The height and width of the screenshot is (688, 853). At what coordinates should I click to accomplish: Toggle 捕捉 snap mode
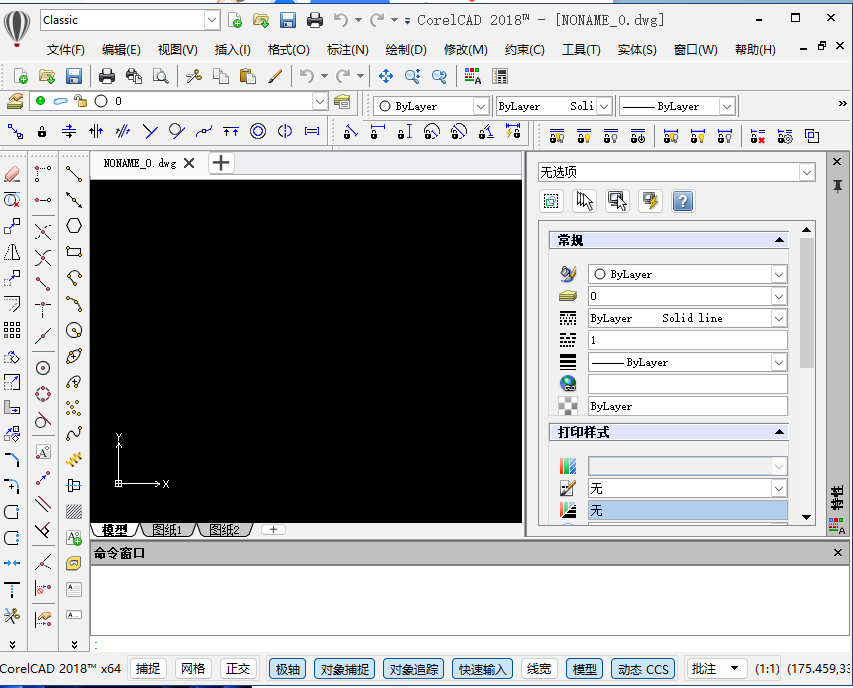(x=148, y=669)
